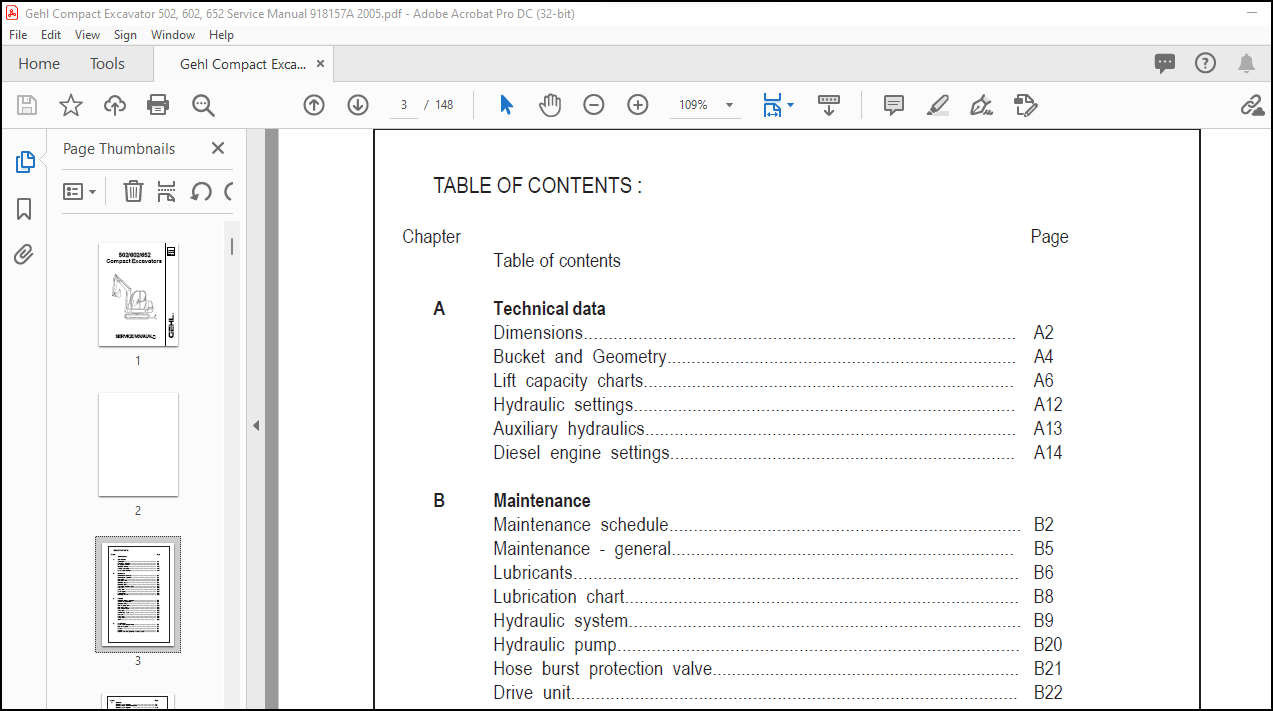This screenshot has height=711, width=1273.
Task: Upload the file to the cloud
Action: 115,105
